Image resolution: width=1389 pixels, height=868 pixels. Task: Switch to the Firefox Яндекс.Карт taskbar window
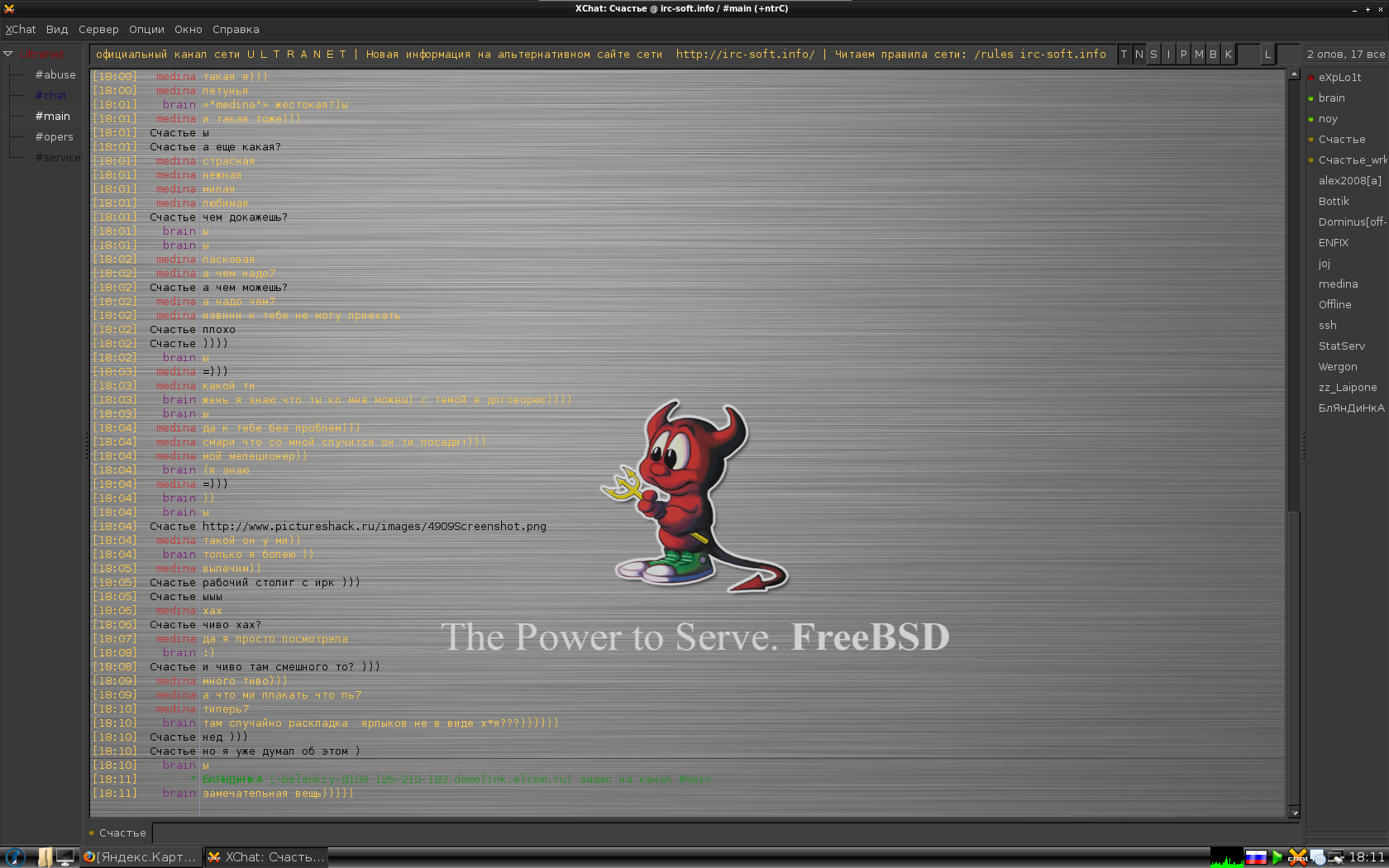[141, 857]
